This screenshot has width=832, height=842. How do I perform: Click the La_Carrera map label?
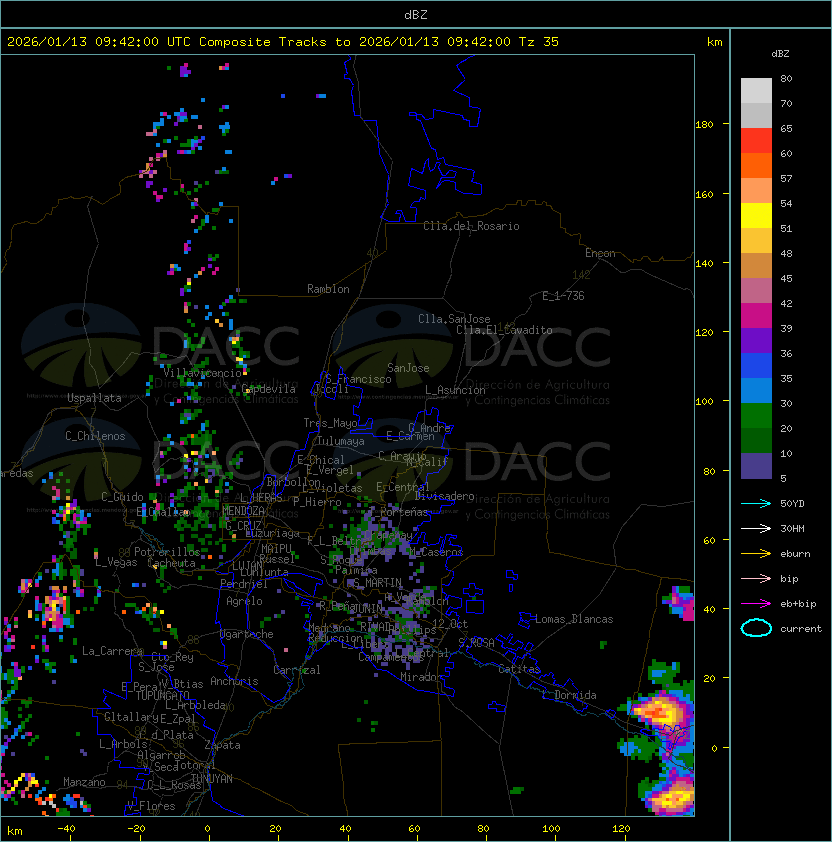pos(112,651)
